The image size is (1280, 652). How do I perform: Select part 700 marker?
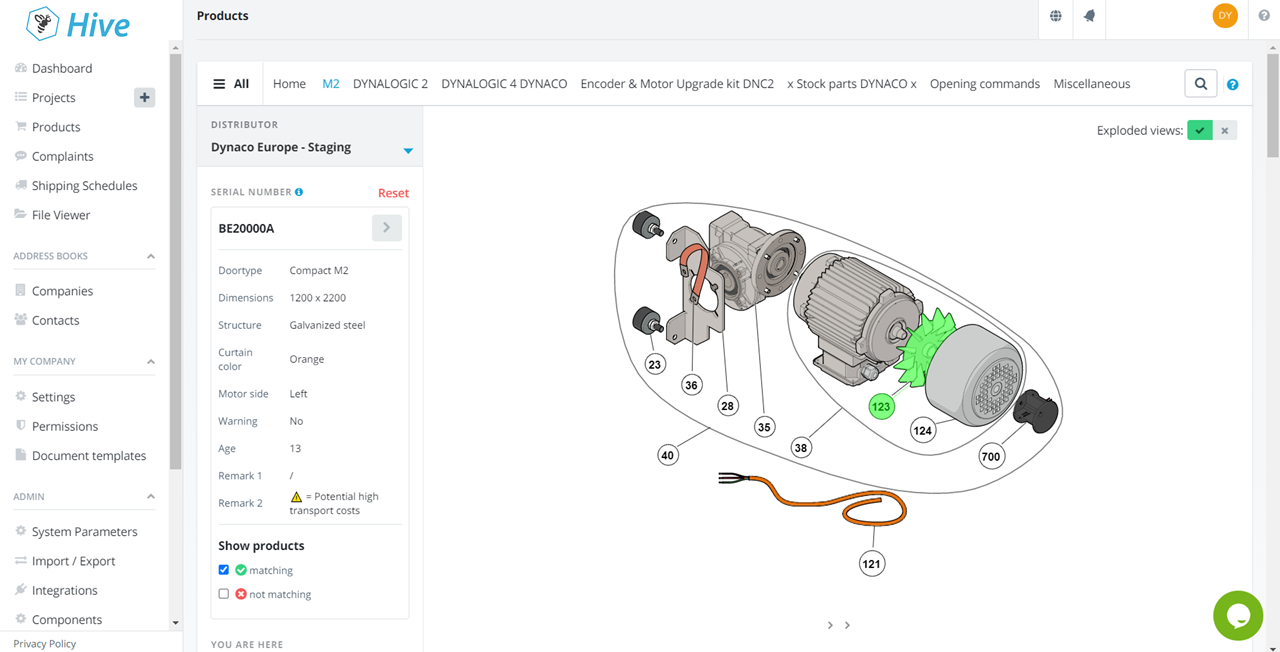click(x=991, y=457)
